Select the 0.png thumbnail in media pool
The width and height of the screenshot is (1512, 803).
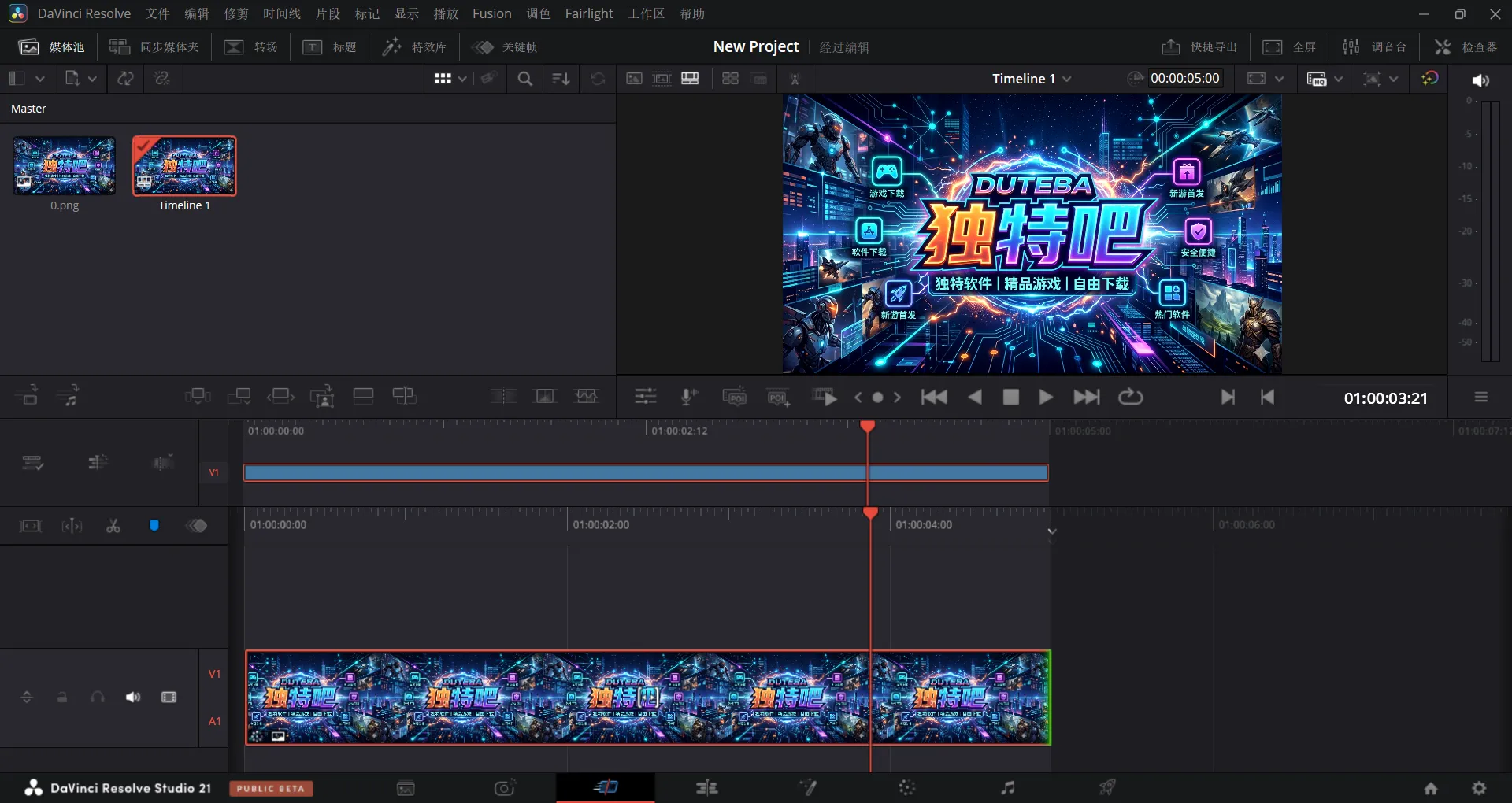65,166
